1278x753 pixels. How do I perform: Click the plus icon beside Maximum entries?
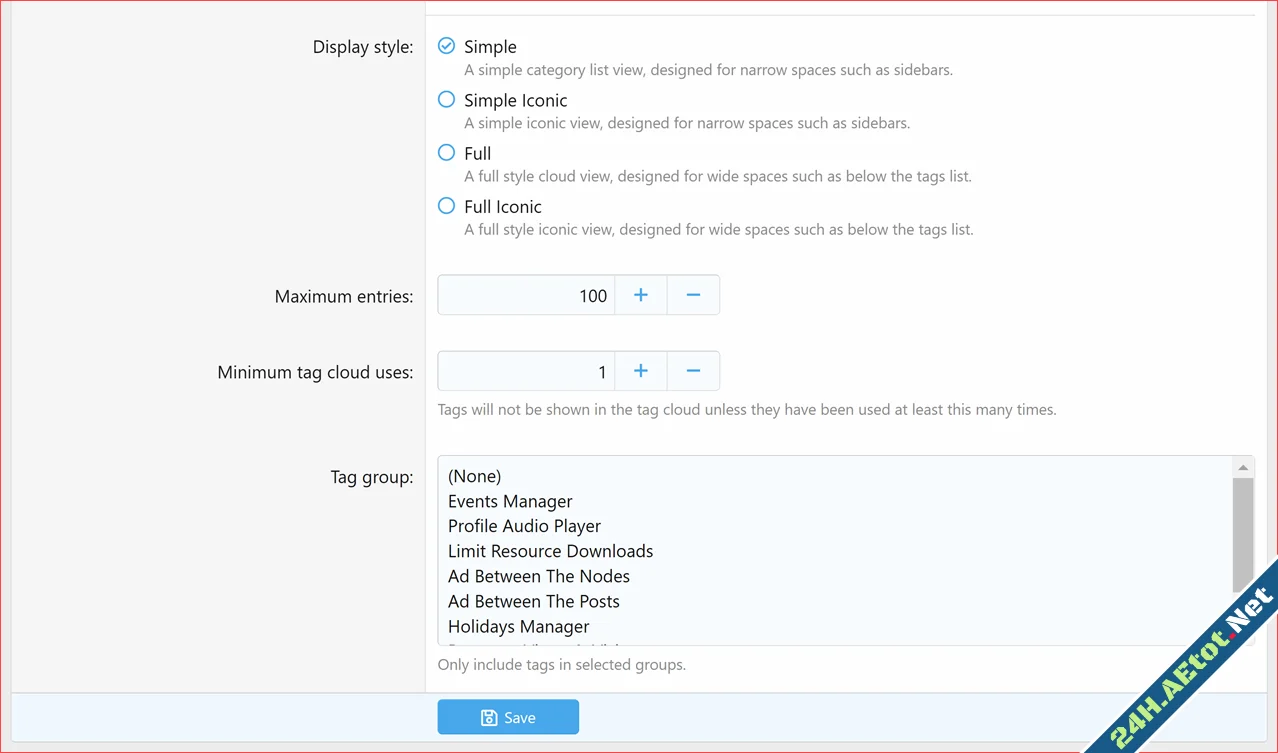(640, 294)
